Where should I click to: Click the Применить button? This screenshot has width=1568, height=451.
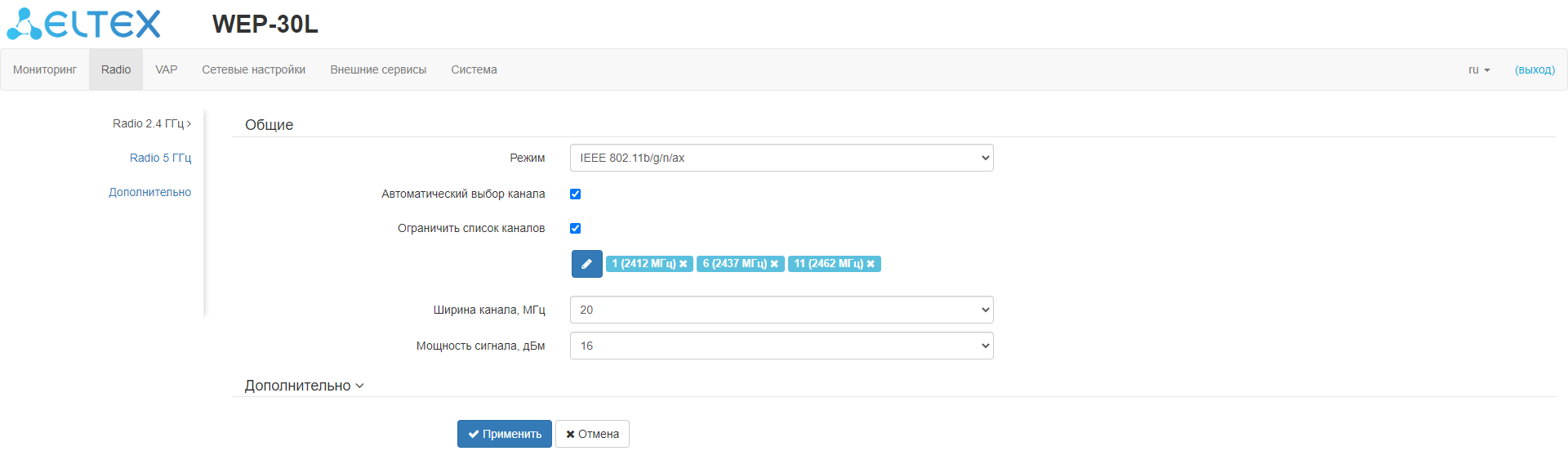(x=504, y=434)
